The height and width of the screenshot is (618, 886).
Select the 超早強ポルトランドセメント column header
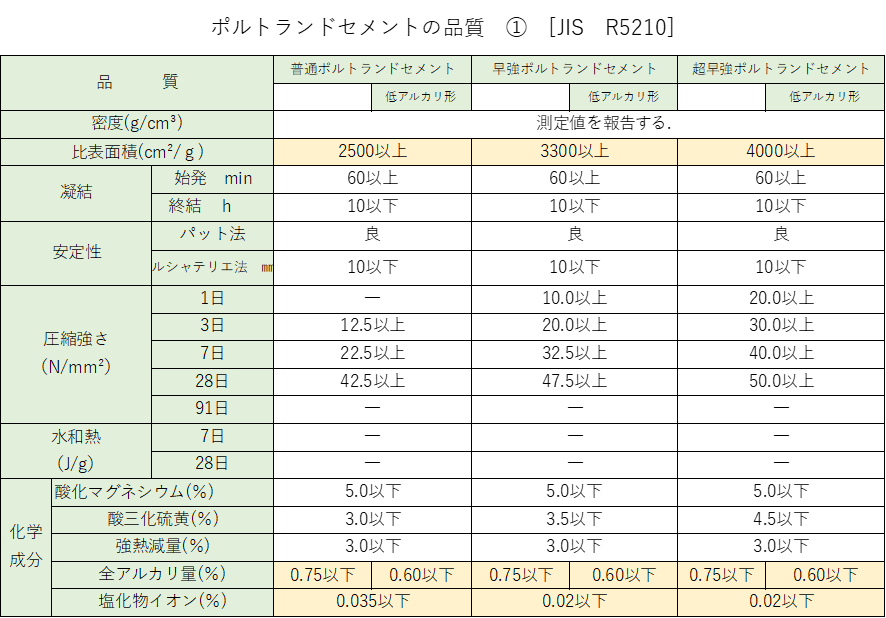[781, 69]
